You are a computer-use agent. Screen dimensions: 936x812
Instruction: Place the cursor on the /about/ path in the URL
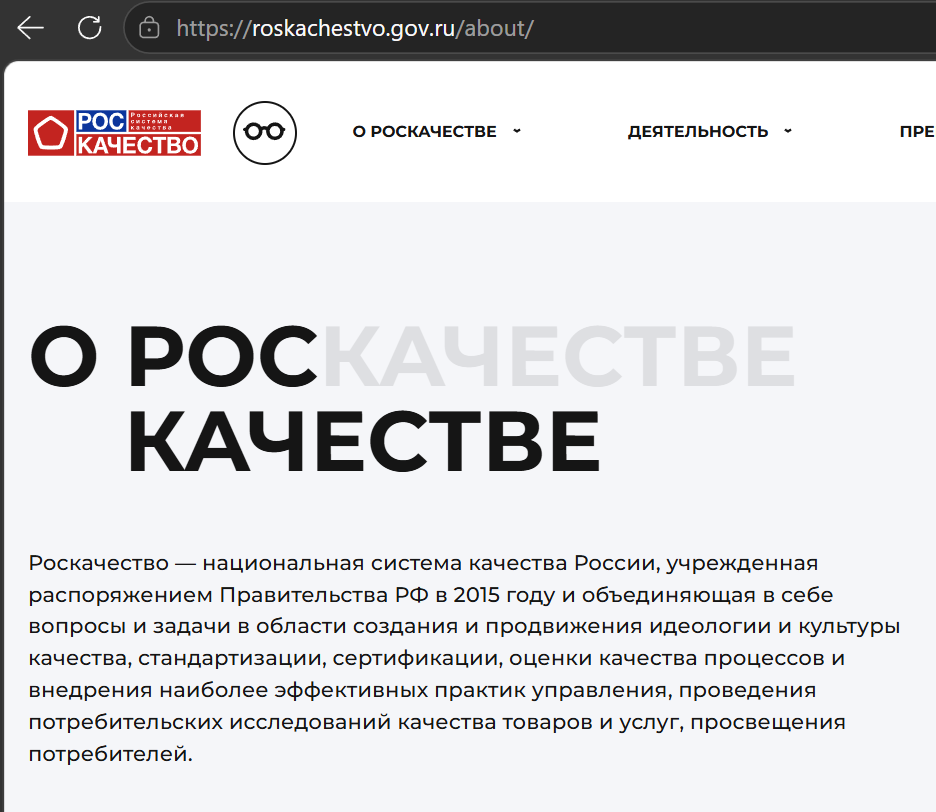point(495,29)
